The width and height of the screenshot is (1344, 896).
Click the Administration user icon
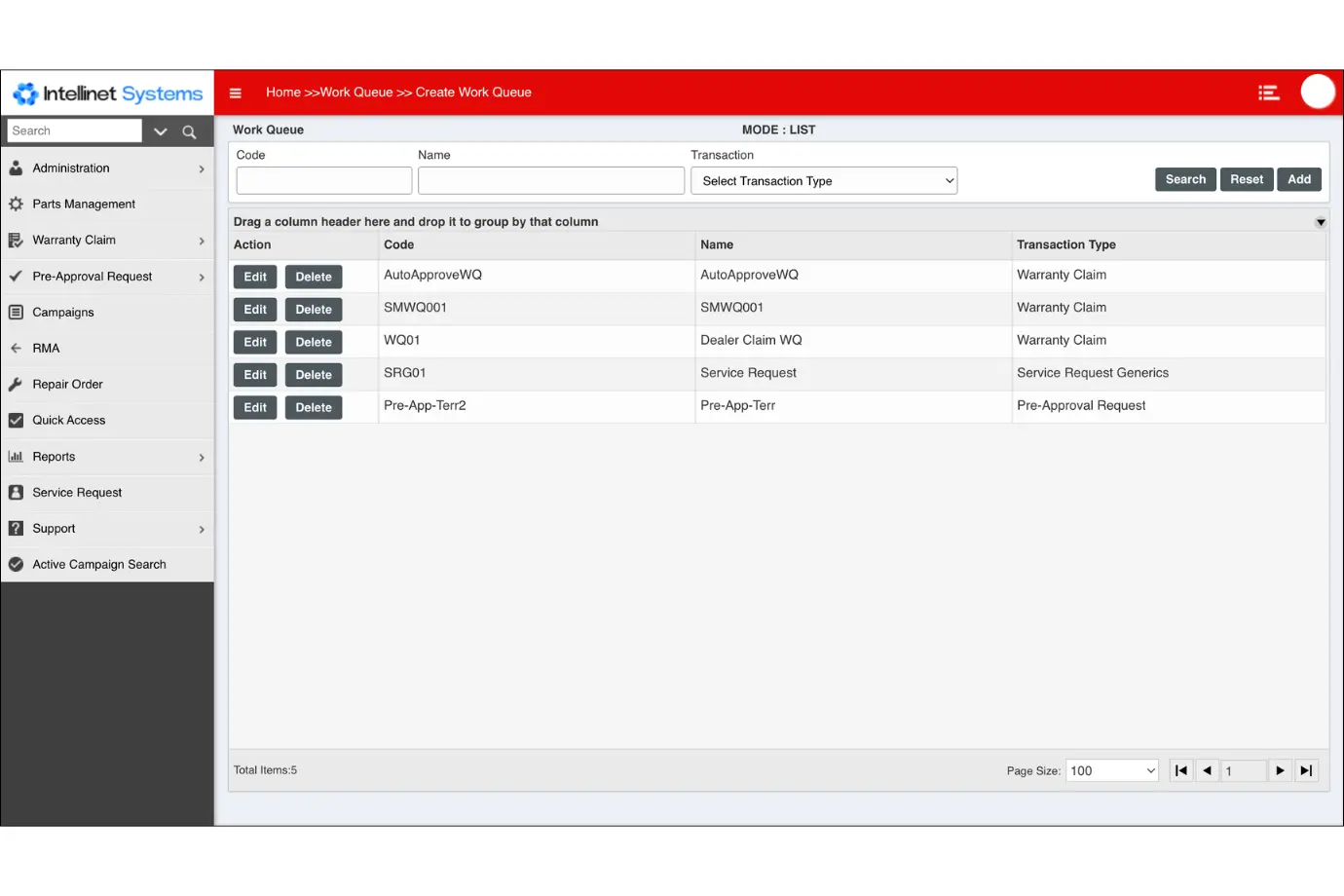16,168
